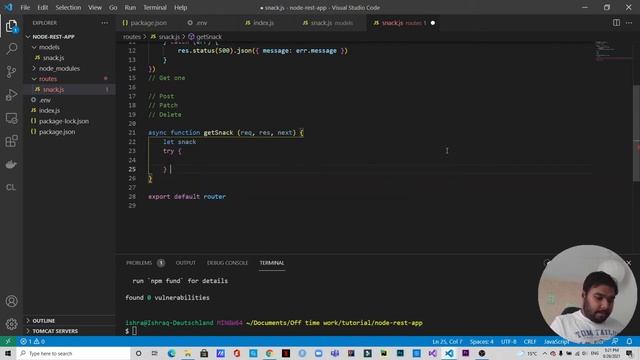Open notifications bell in status bar
This screenshot has width=640, height=360.
(629, 341)
